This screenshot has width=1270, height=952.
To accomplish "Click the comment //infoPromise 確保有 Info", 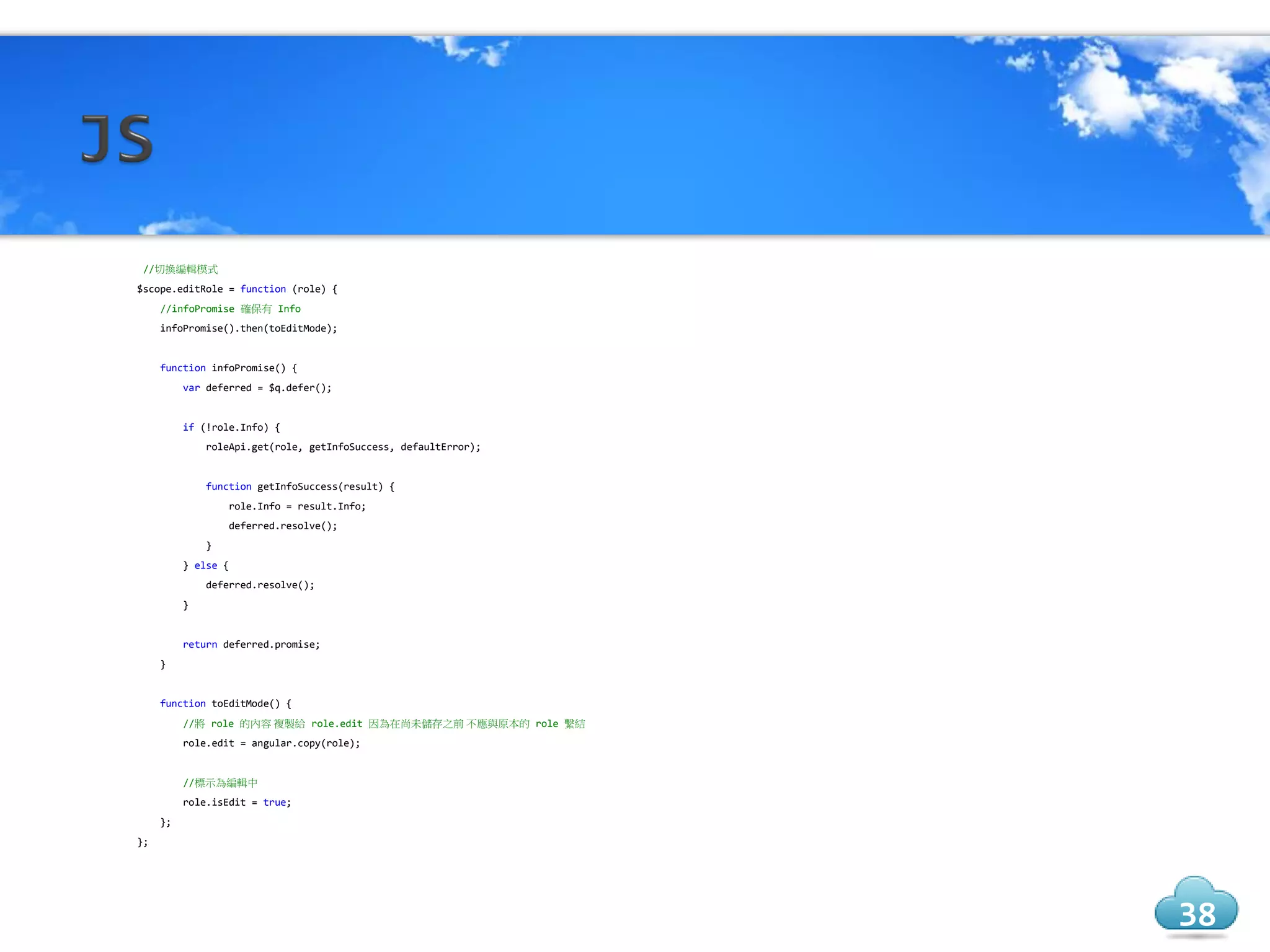I will 230,309.
